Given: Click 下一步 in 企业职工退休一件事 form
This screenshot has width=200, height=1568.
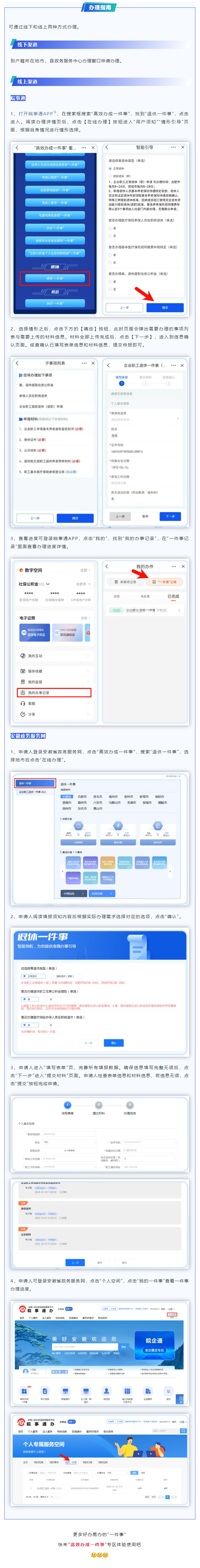Looking at the screenshot, I should point(170,516).
